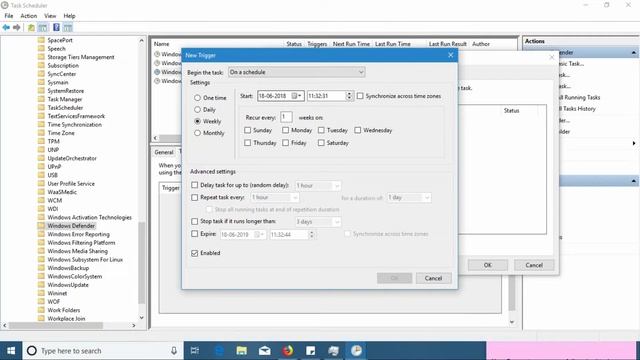Click OK in the background task dialog
This screenshot has width=640, height=360.
[487, 265]
